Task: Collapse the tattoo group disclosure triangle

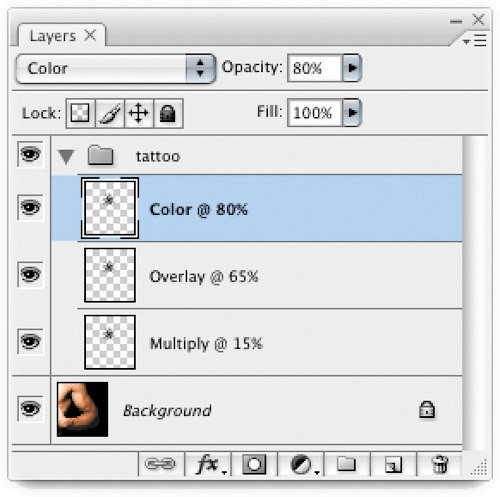Action: [66, 157]
